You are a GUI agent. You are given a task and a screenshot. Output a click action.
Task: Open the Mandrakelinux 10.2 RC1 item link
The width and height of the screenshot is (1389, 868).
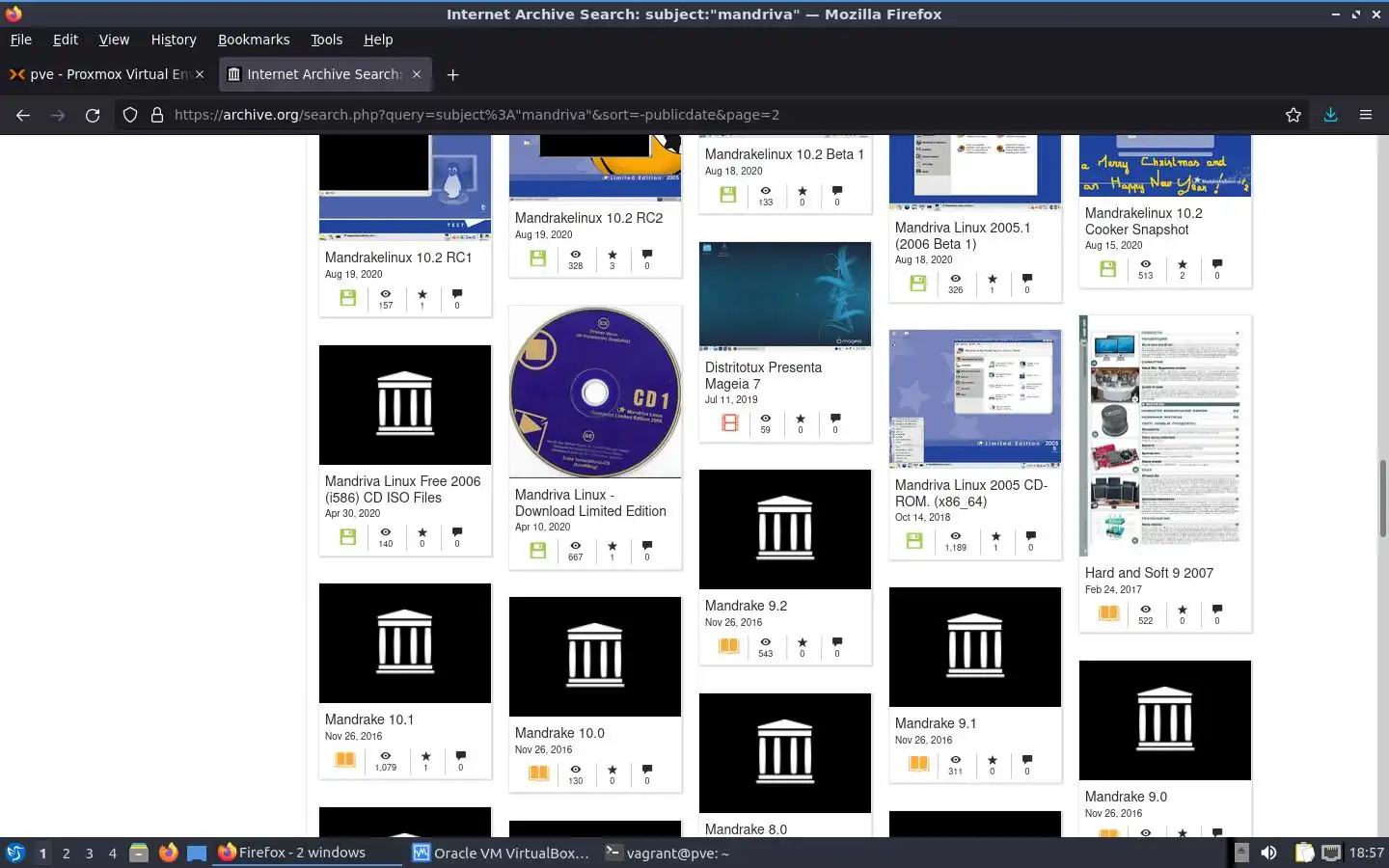click(x=398, y=258)
